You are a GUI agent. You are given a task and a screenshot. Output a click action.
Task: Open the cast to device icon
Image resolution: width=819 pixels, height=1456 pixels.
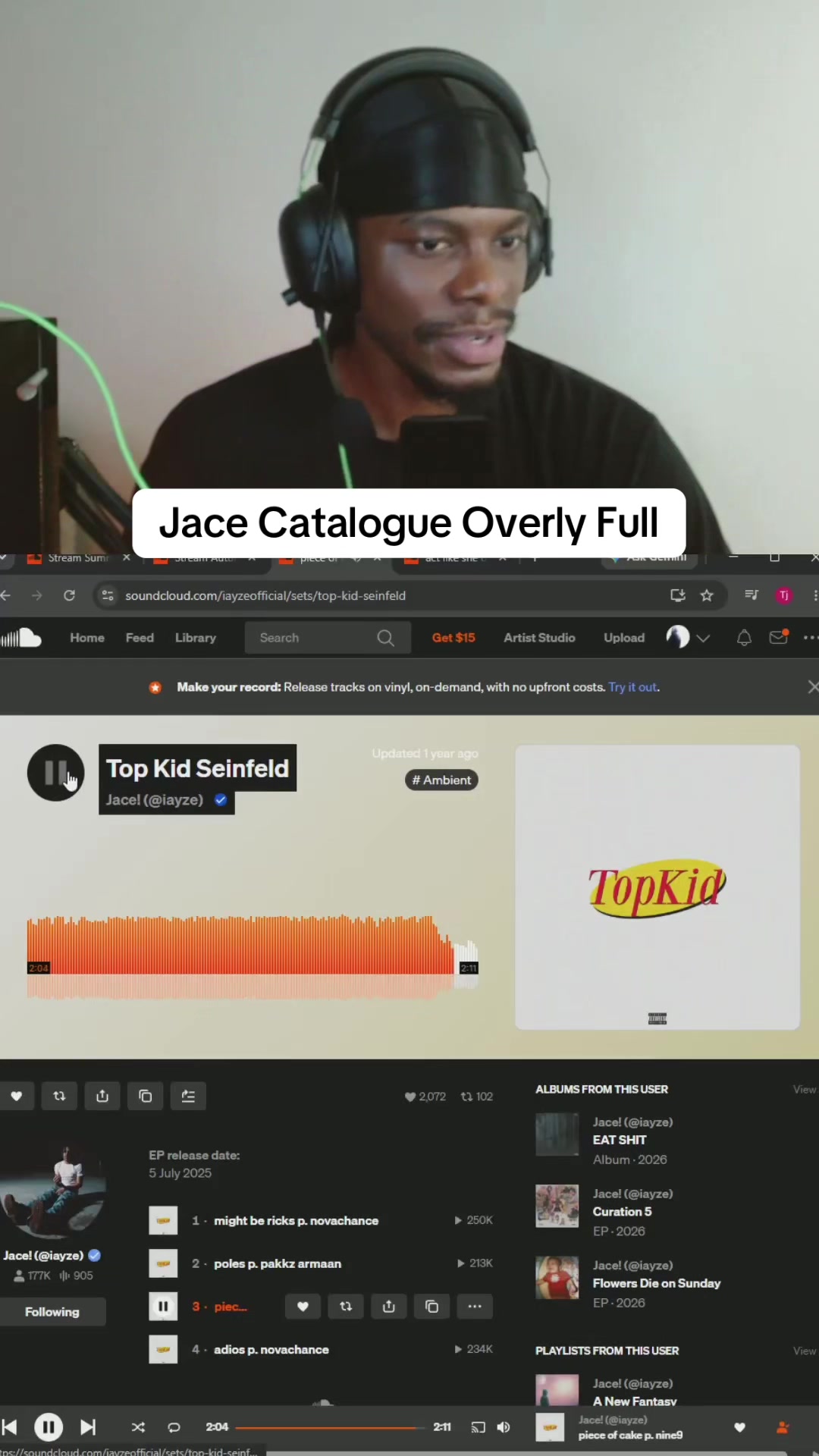(478, 1427)
